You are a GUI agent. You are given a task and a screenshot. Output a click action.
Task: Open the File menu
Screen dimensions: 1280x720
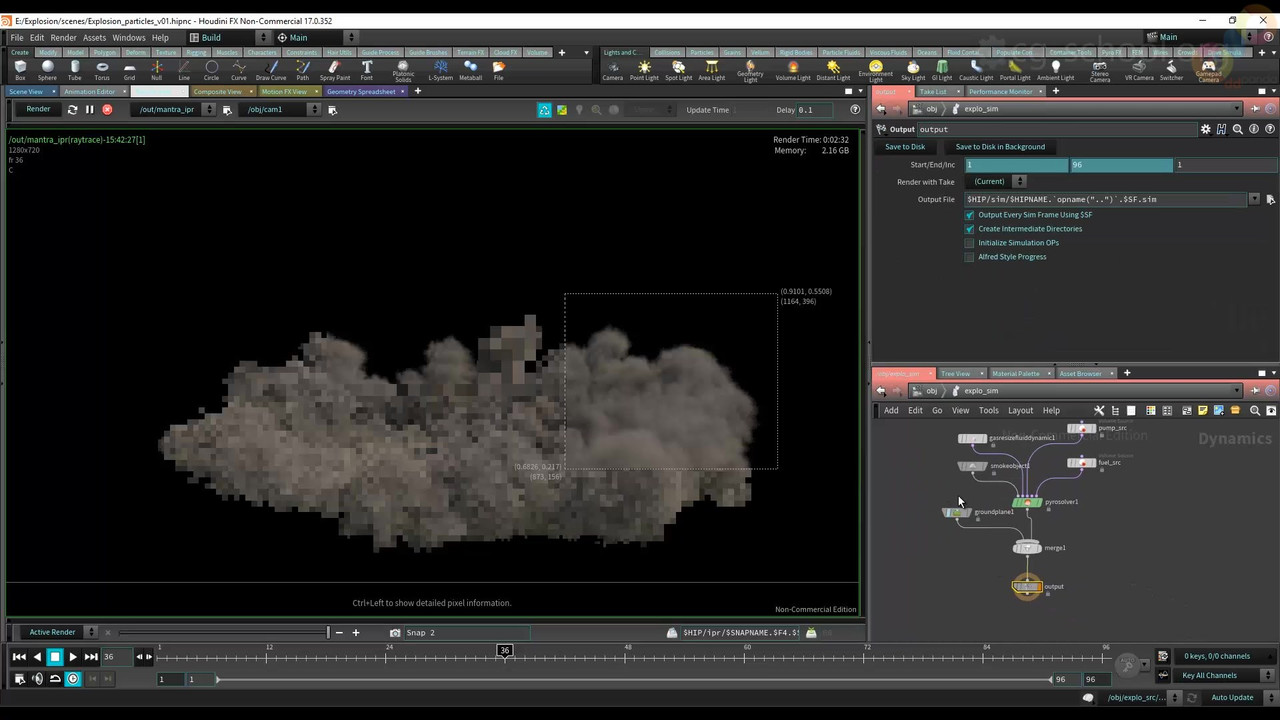[x=17, y=37]
